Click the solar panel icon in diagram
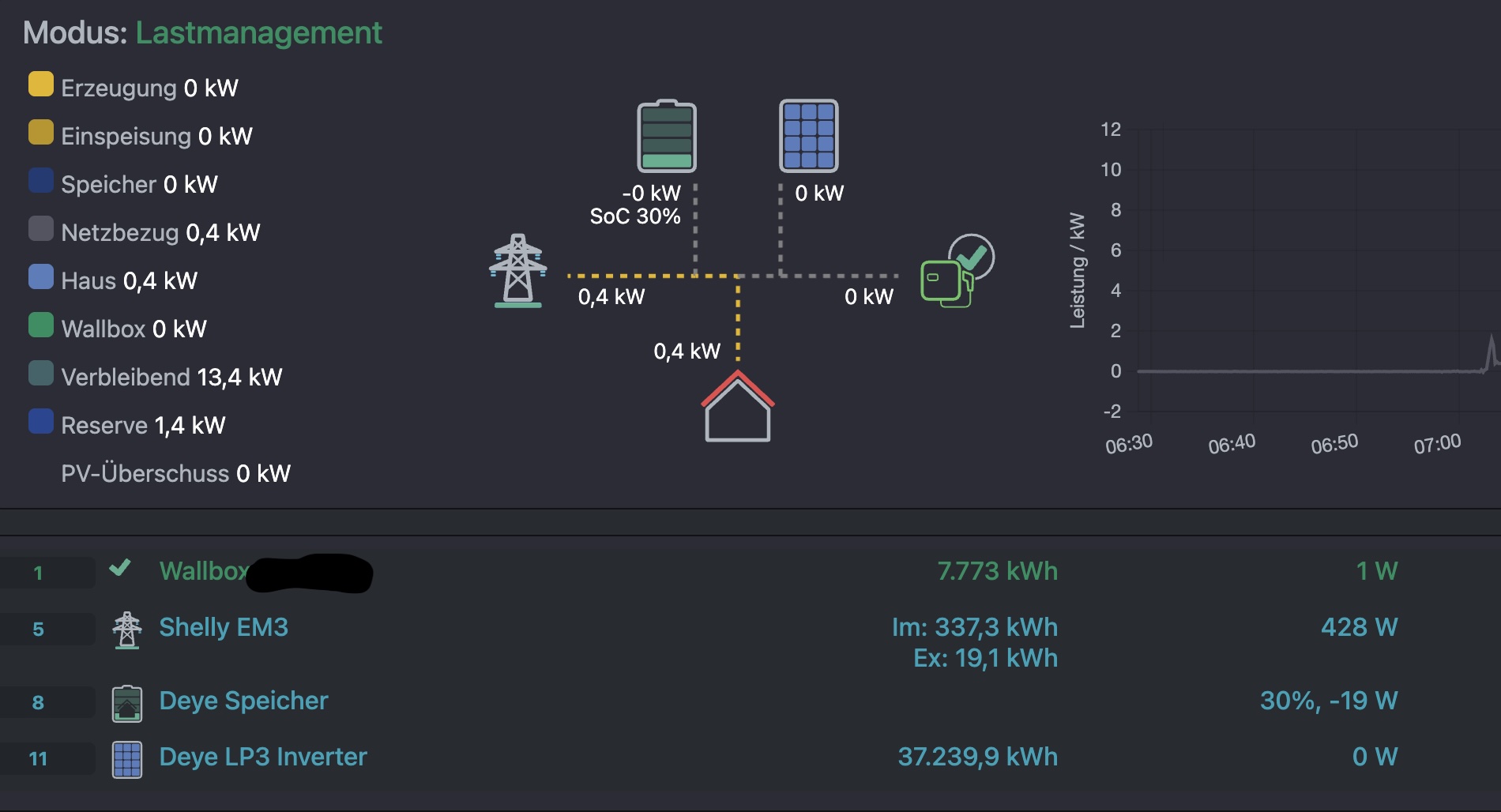Screen dimensions: 1501x812 click(x=808, y=136)
